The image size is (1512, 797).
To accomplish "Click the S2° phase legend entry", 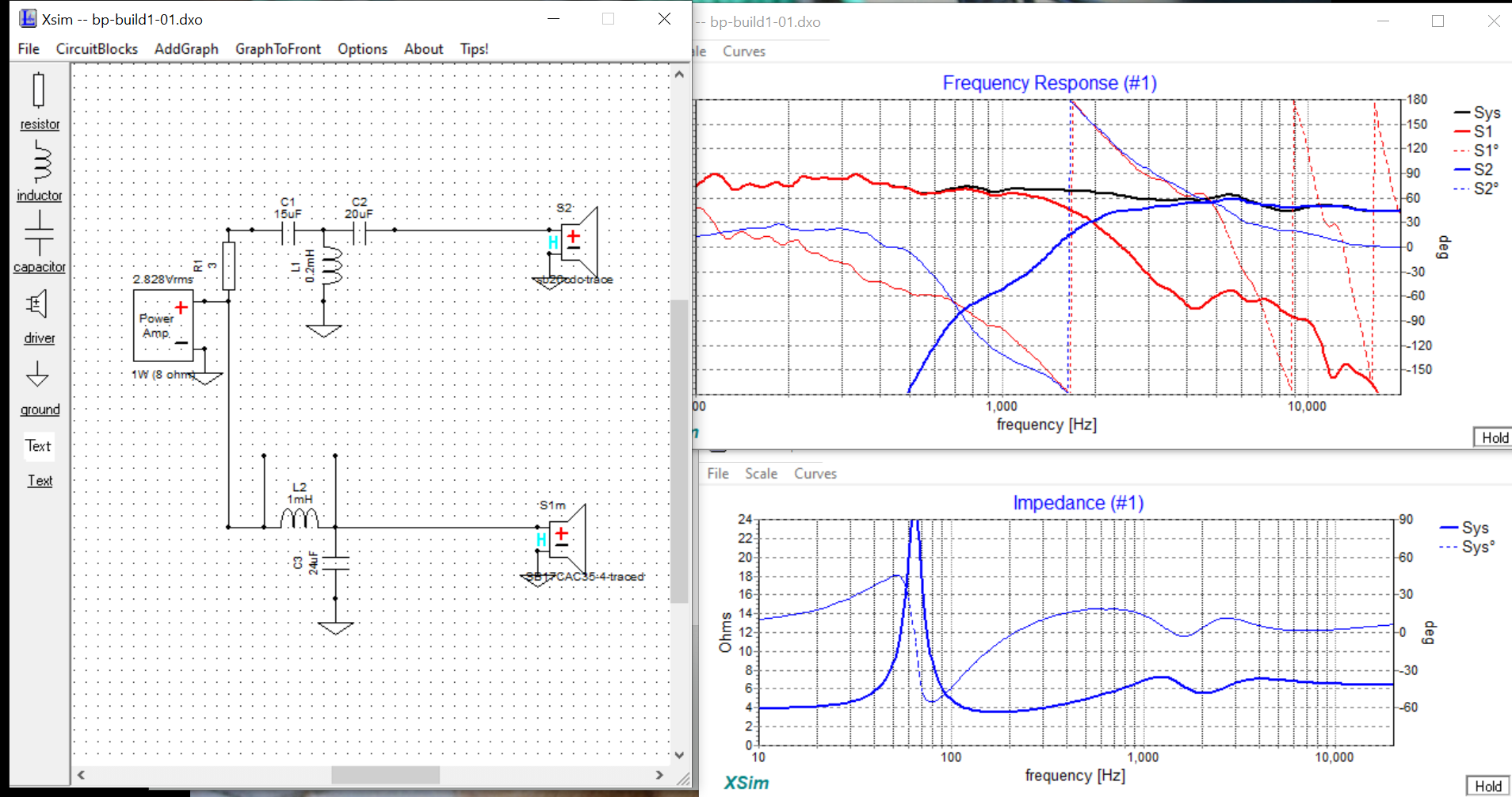I will coord(1477,189).
